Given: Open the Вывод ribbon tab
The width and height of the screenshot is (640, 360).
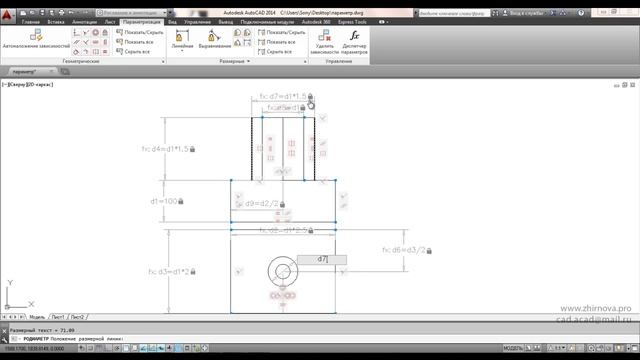Looking at the screenshot, I should point(225,22).
